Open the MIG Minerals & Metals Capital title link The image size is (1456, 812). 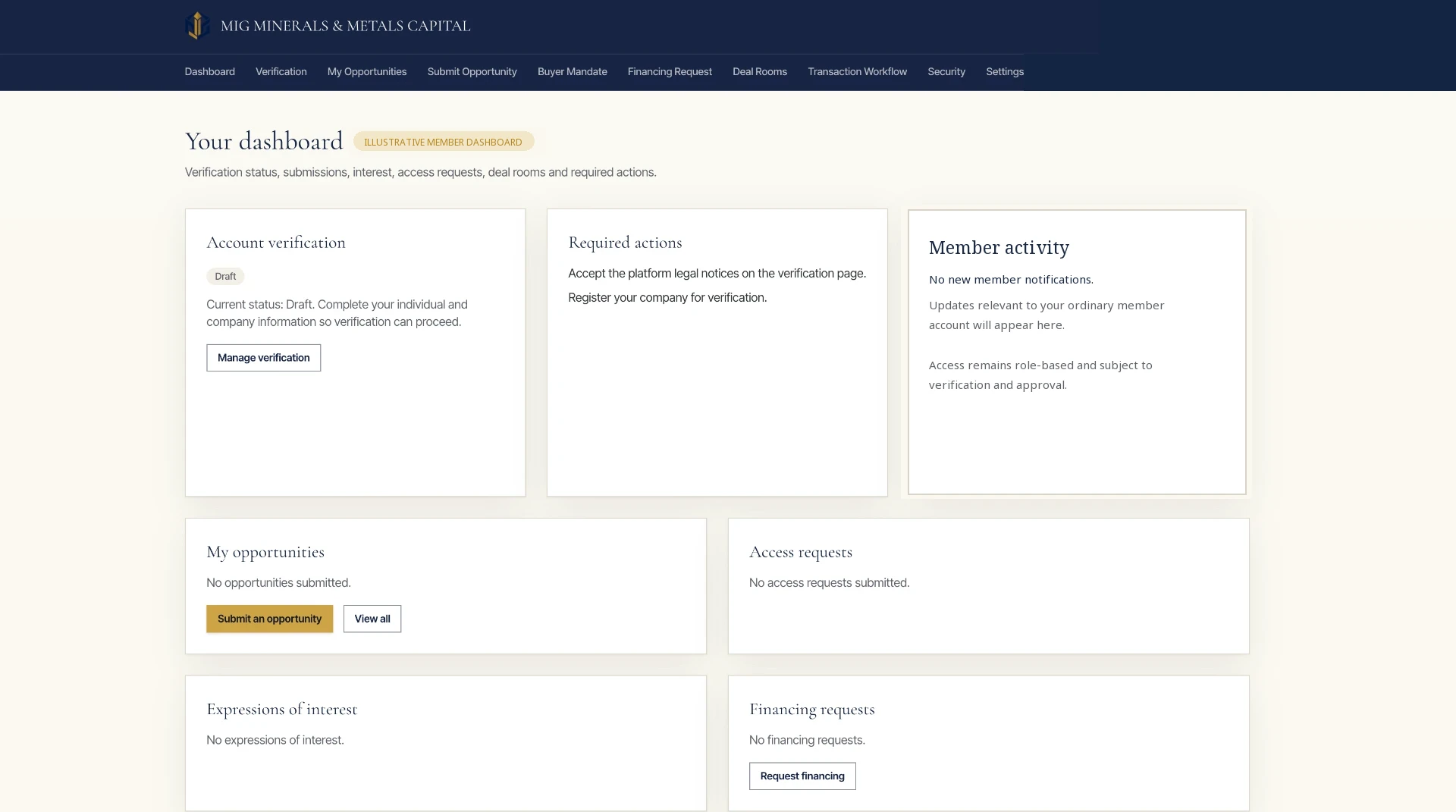(x=345, y=26)
